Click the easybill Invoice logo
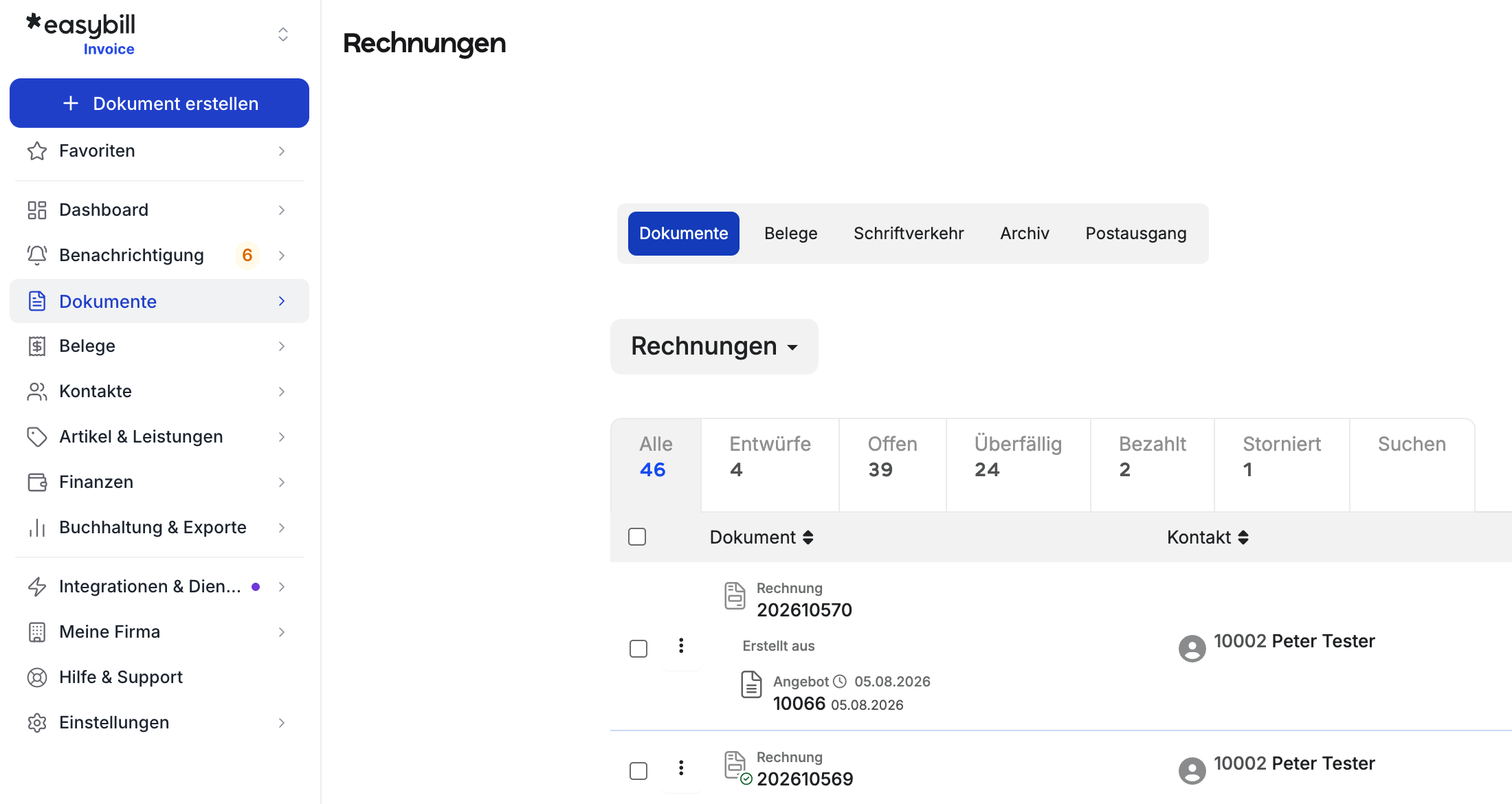Viewport: 1512px width, 804px height. pyautogui.click(x=81, y=34)
